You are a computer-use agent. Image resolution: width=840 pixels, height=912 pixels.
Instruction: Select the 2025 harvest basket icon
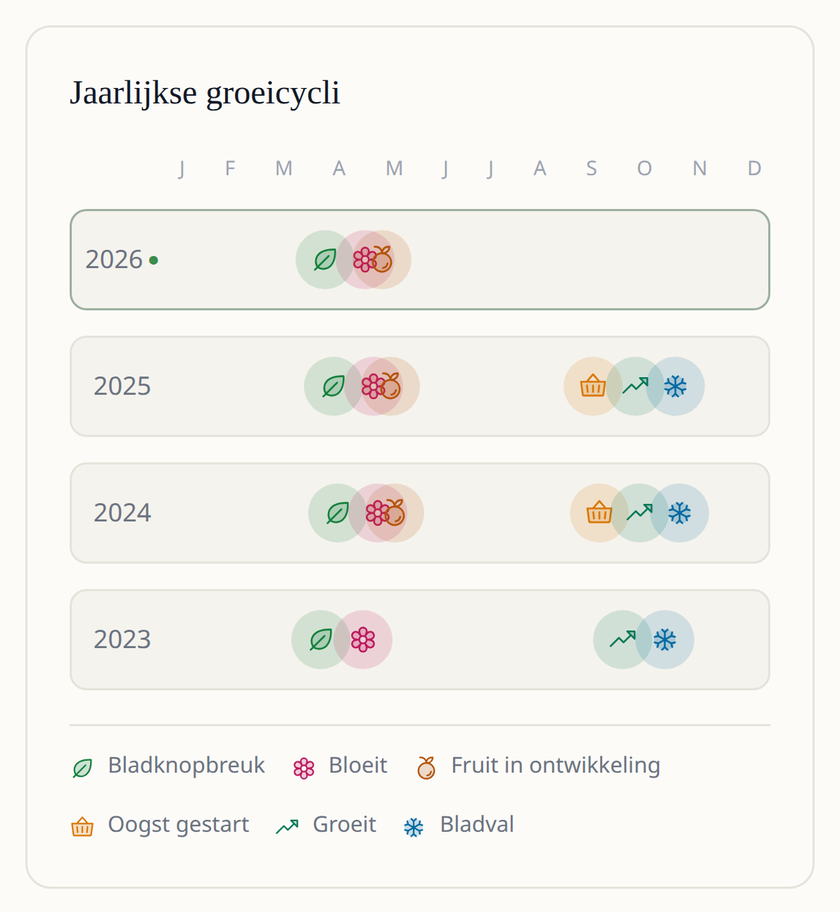click(x=593, y=386)
